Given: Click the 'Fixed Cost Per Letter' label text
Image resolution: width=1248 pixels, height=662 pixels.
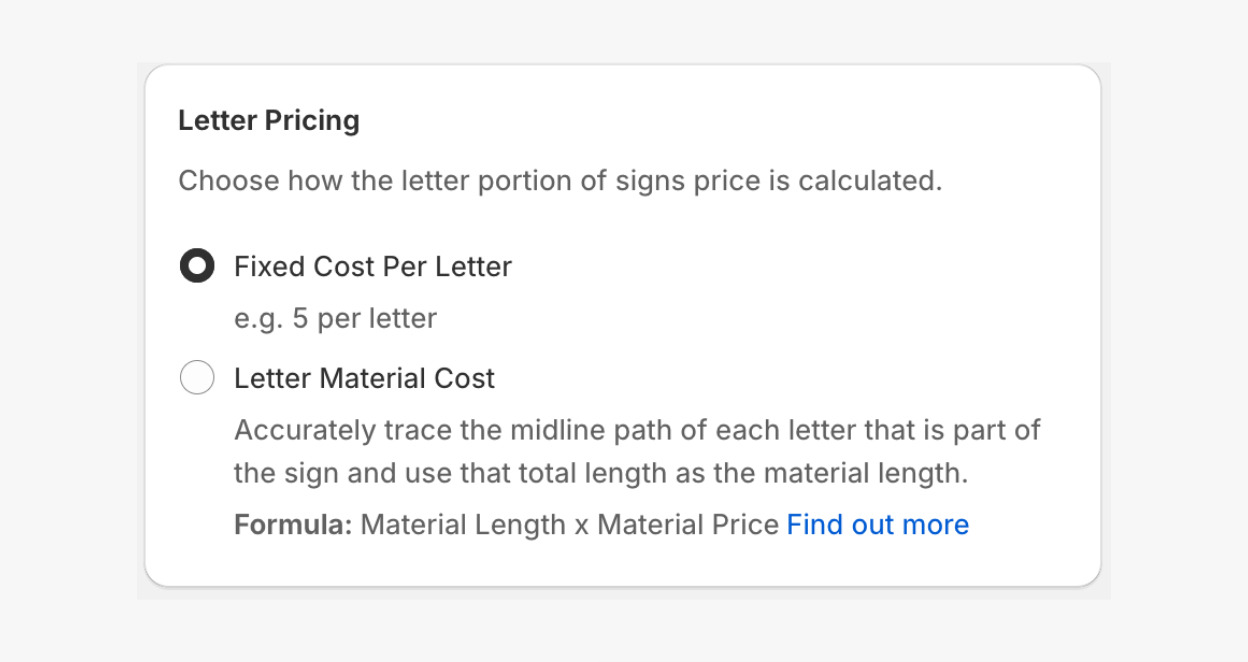Looking at the screenshot, I should pos(372,267).
